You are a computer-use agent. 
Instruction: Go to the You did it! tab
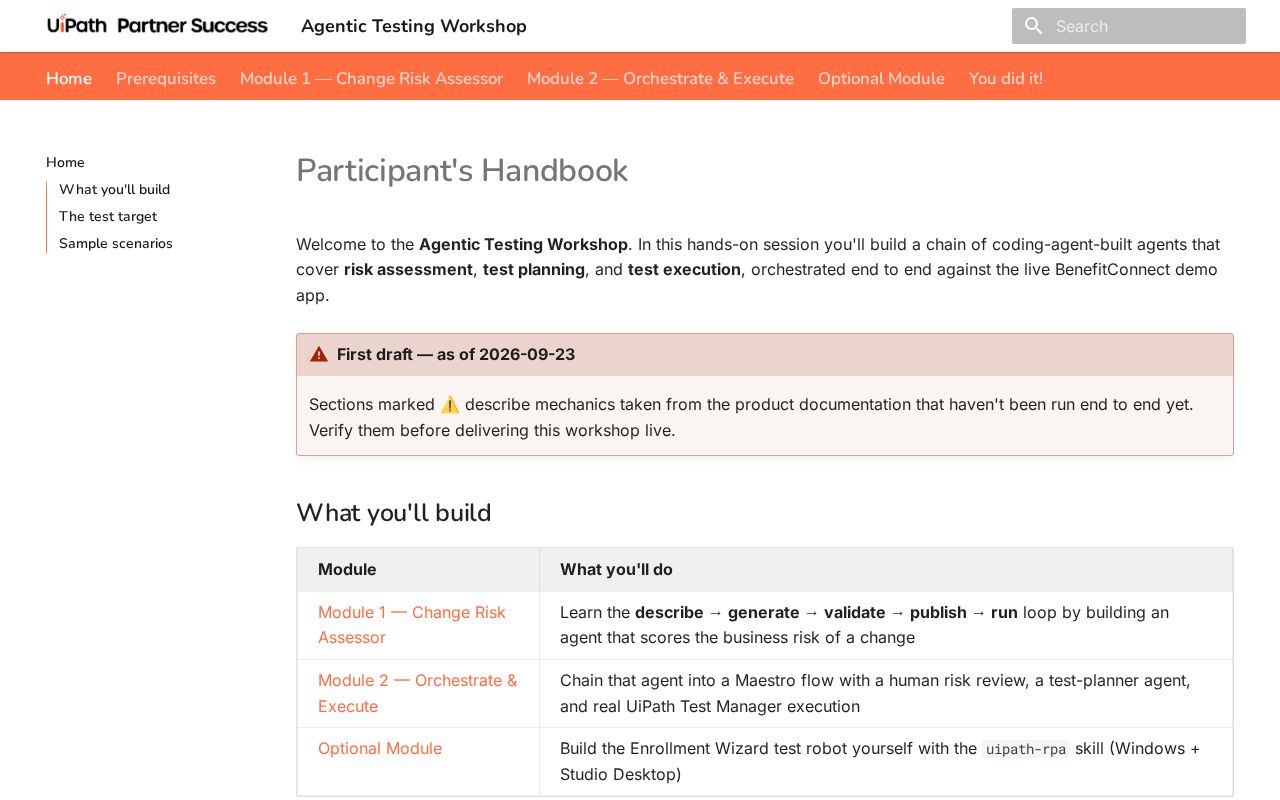tap(1006, 78)
